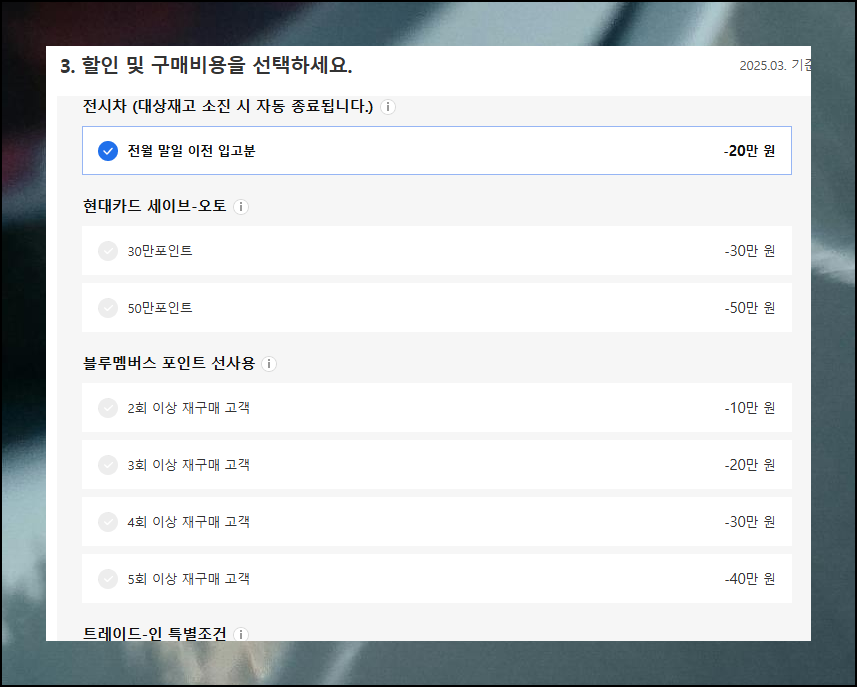Image resolution: width=857 pixels, height=687 pixels.
Task: Click the 2025.03. 기준 date label
Action: point(775,66)
